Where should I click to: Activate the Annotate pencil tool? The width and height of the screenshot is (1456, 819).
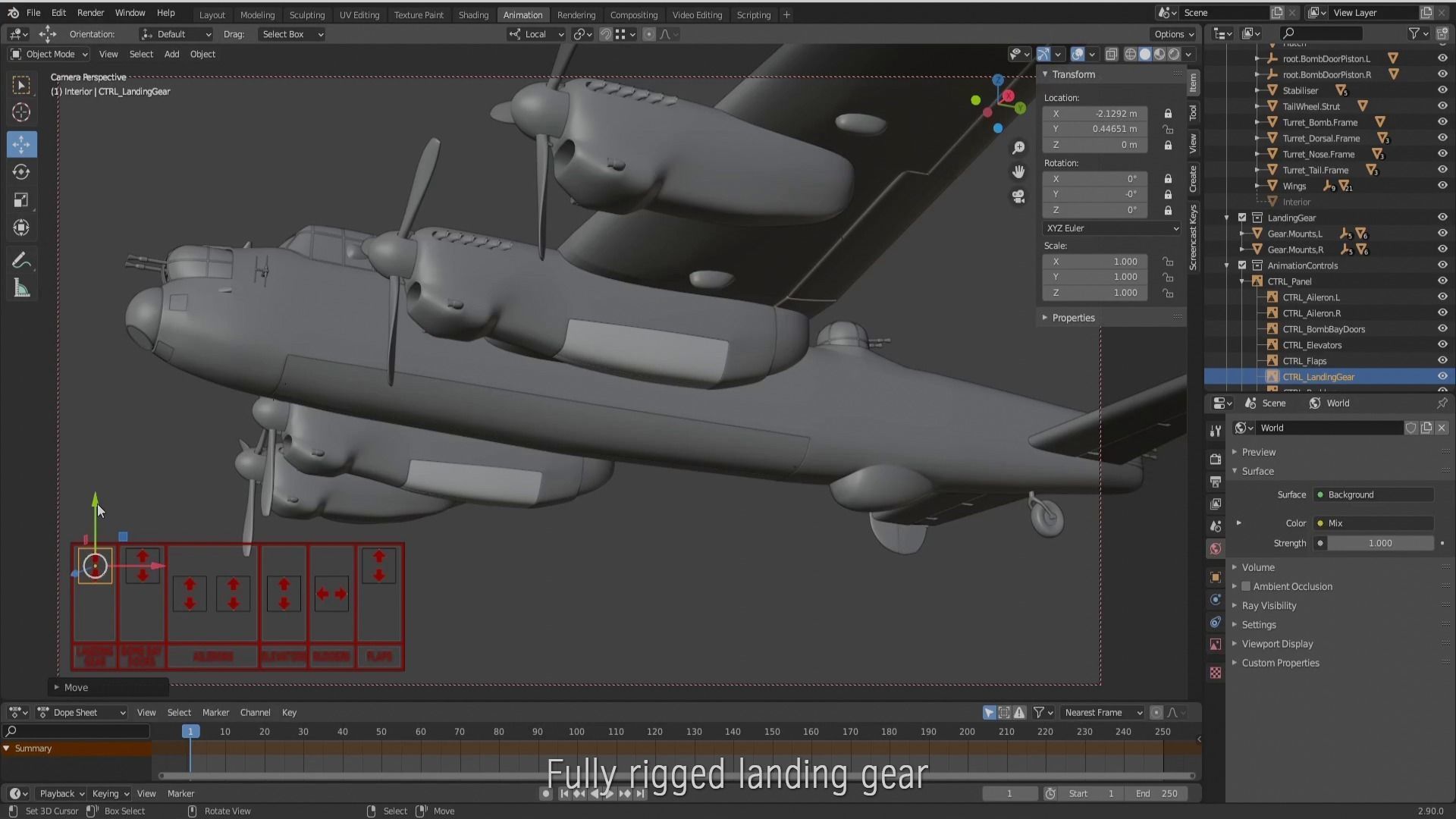tap(21, 261)
